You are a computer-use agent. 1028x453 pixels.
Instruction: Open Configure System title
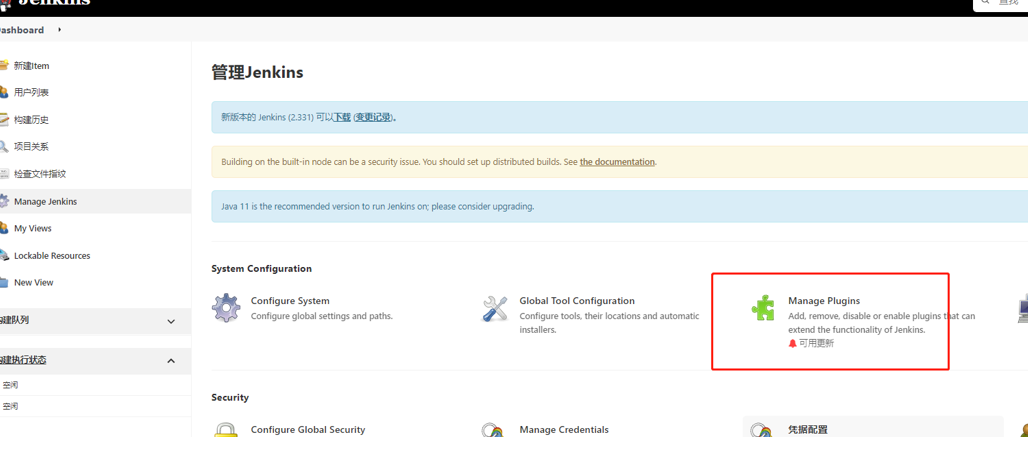click(290, 301)
